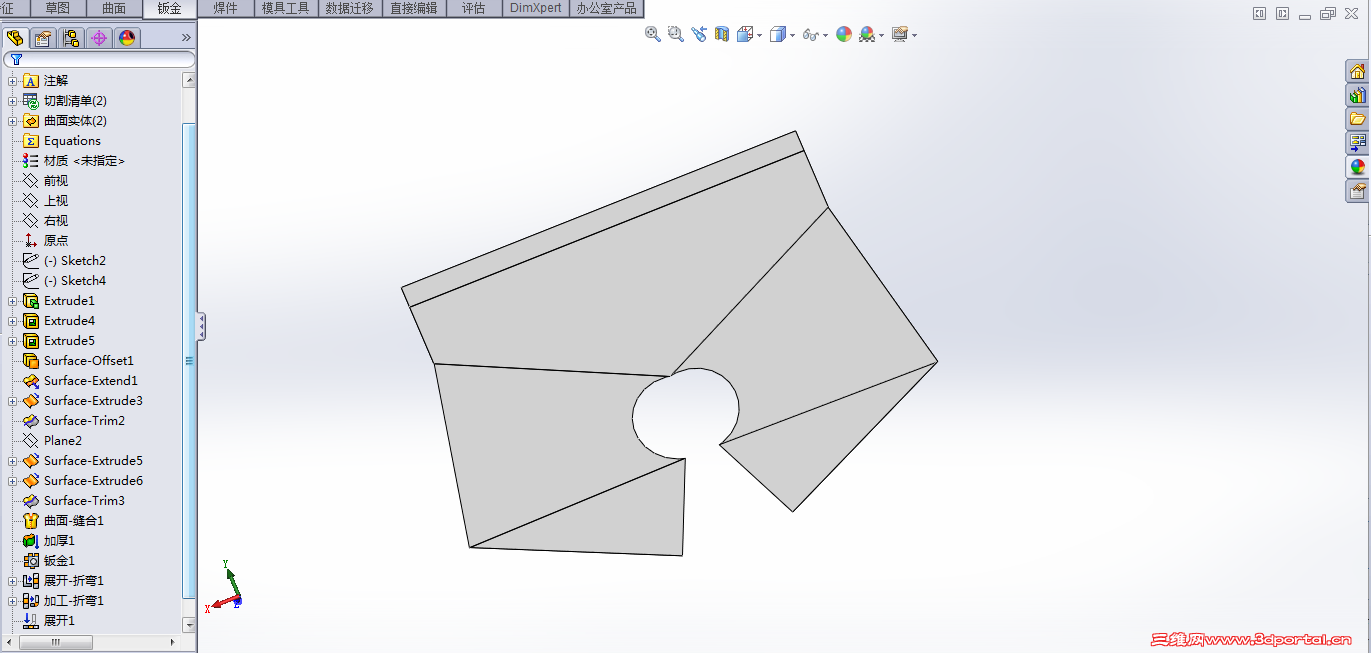Switch to the DimXpertManager crosshair tab

pyautogui.click(x=99, y=38)
